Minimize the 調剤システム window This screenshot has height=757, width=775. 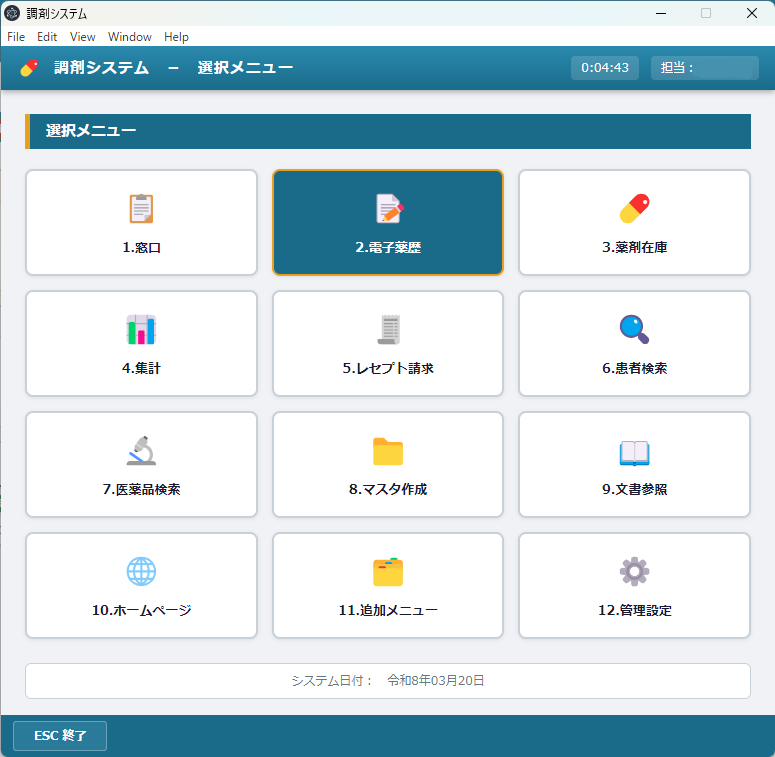pyautogui.click(x=661, y=13)
